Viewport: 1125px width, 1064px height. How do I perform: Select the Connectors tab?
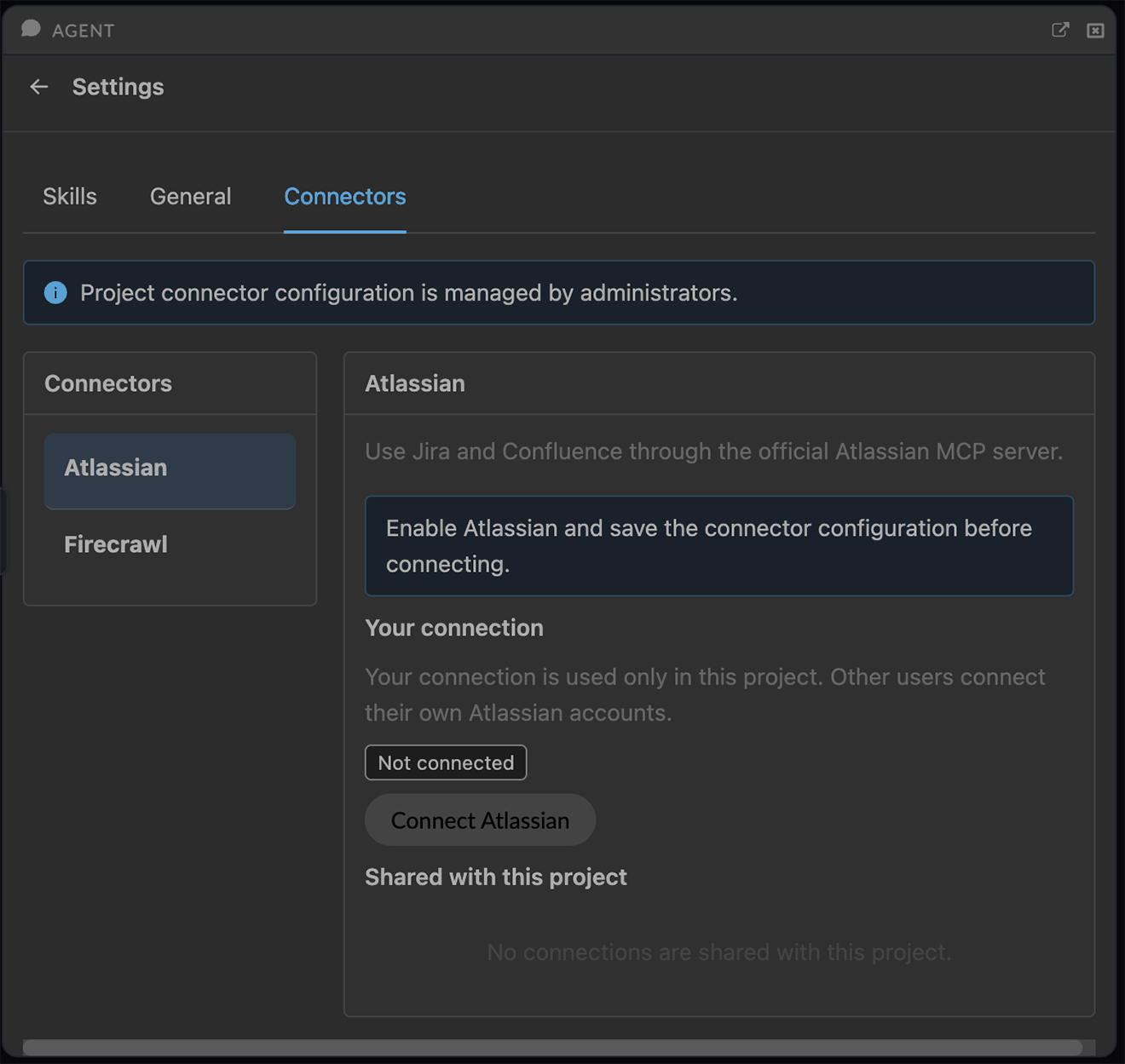click(x=345, y=197)
